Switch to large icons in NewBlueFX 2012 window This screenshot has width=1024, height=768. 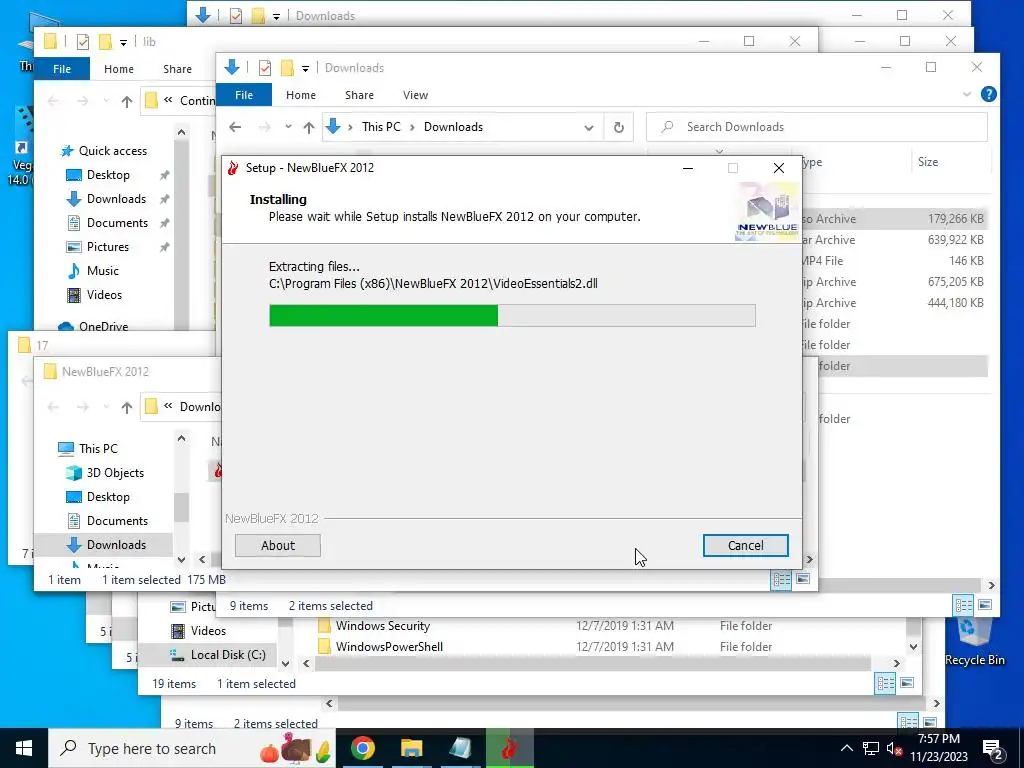(x=803, y=579)
